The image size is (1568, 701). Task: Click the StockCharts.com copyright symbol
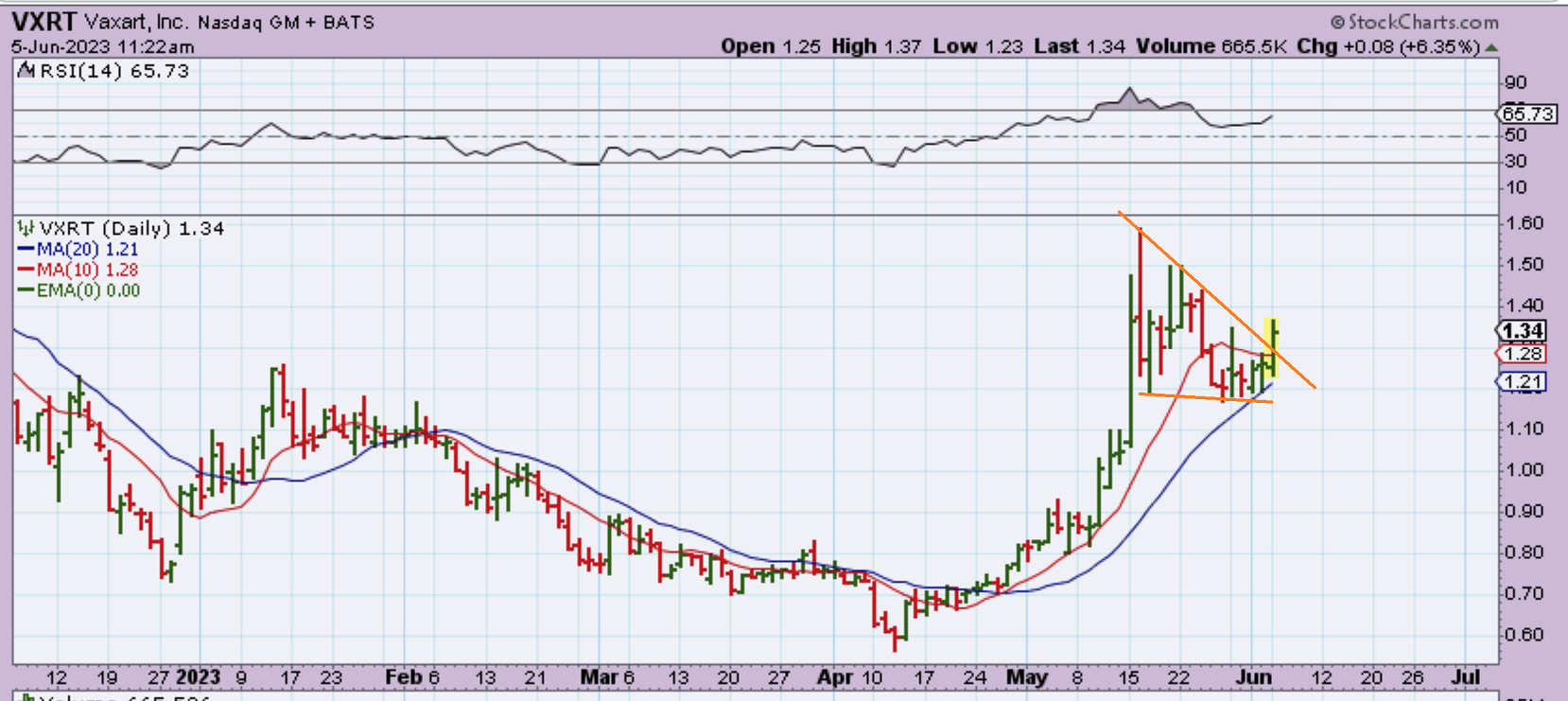click(x=1337, y=22)
